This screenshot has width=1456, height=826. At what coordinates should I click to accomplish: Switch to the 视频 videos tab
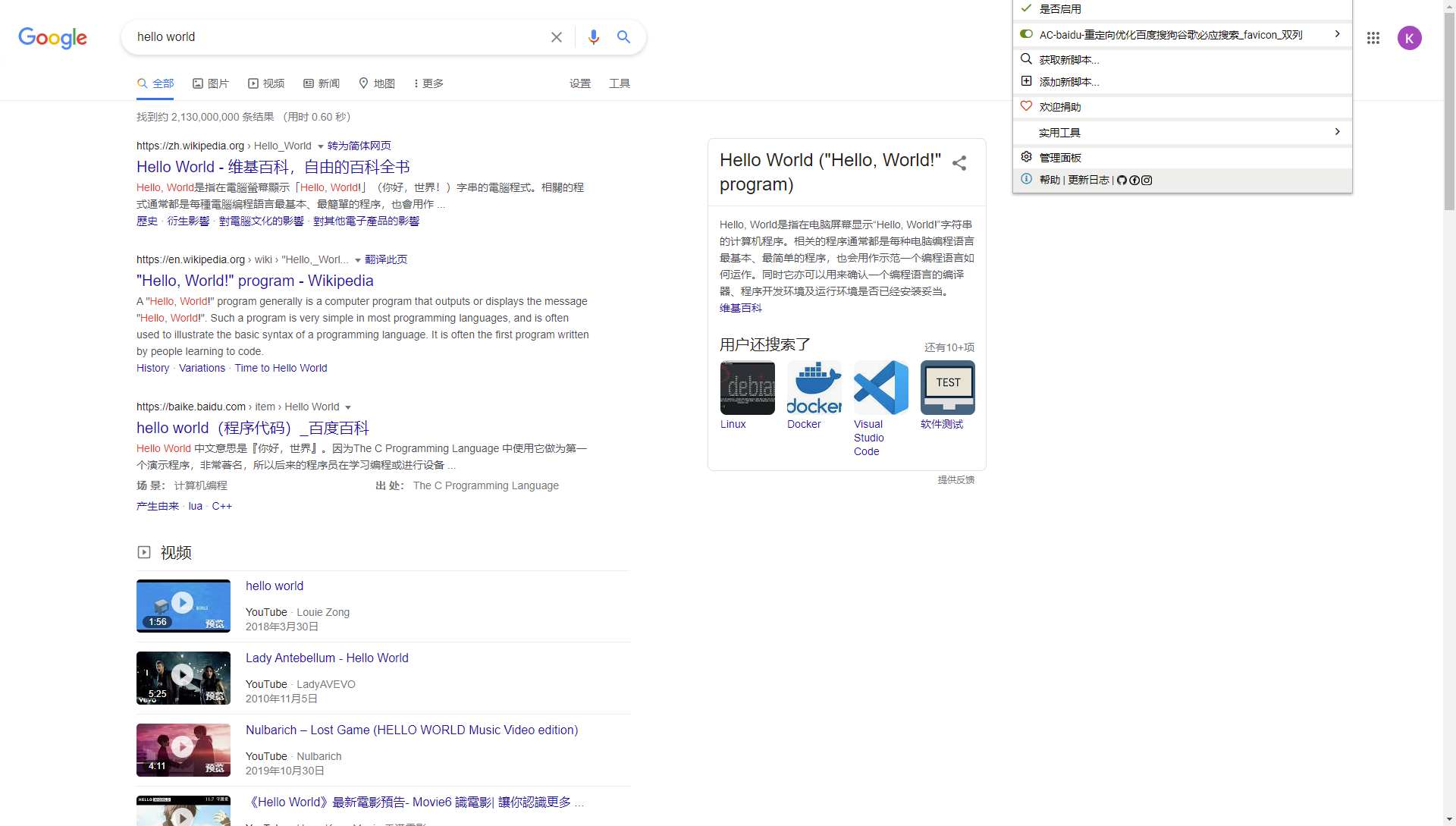(x=266, y=83)
